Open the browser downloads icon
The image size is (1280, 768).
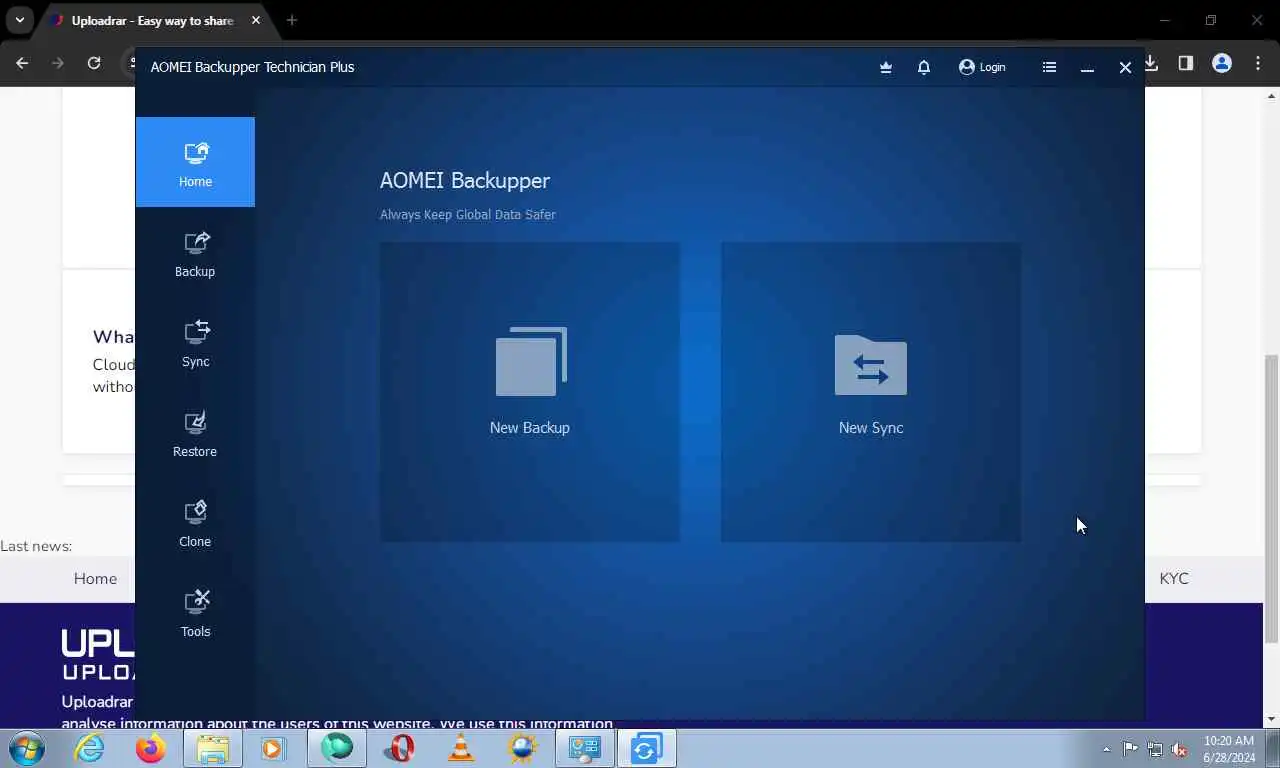tap(1151, 63)
